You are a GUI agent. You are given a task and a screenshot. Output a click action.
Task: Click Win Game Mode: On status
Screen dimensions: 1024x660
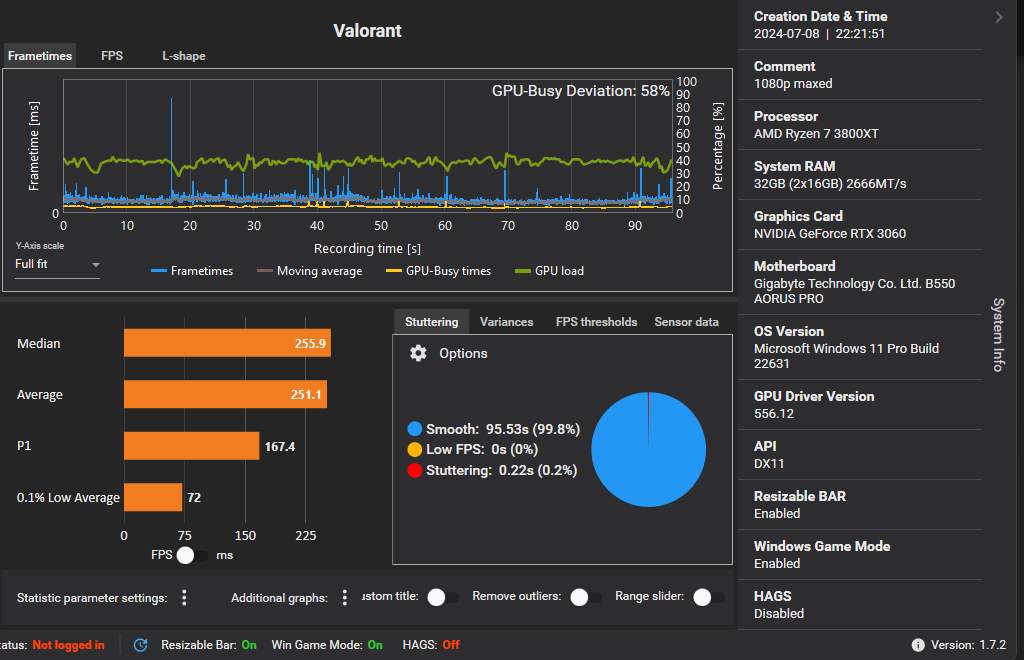[x=327, y=645]
